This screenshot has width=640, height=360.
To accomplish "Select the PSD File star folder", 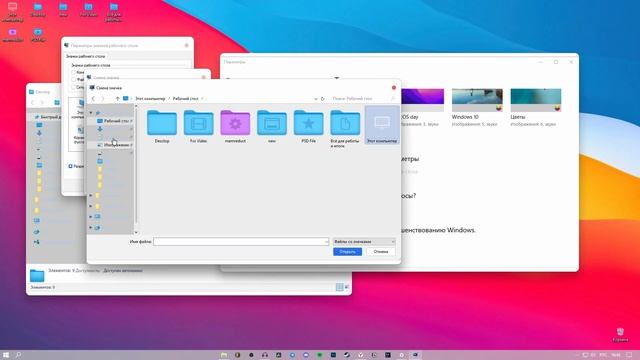I will [309, 126].
